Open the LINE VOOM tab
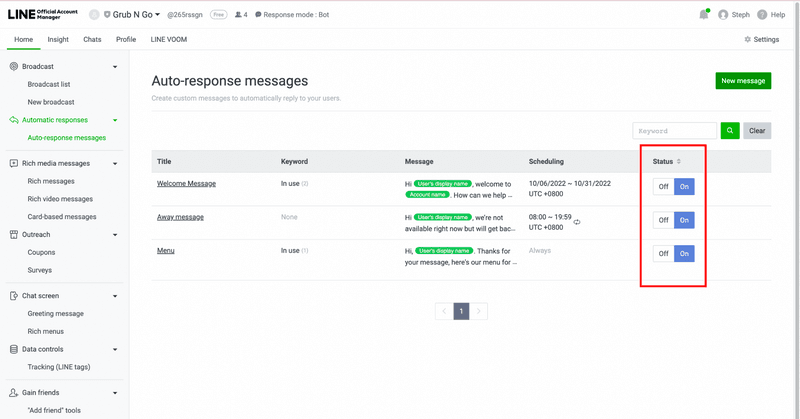The width and height of the screenshot is (800, 419). click(x=169, y=39)
